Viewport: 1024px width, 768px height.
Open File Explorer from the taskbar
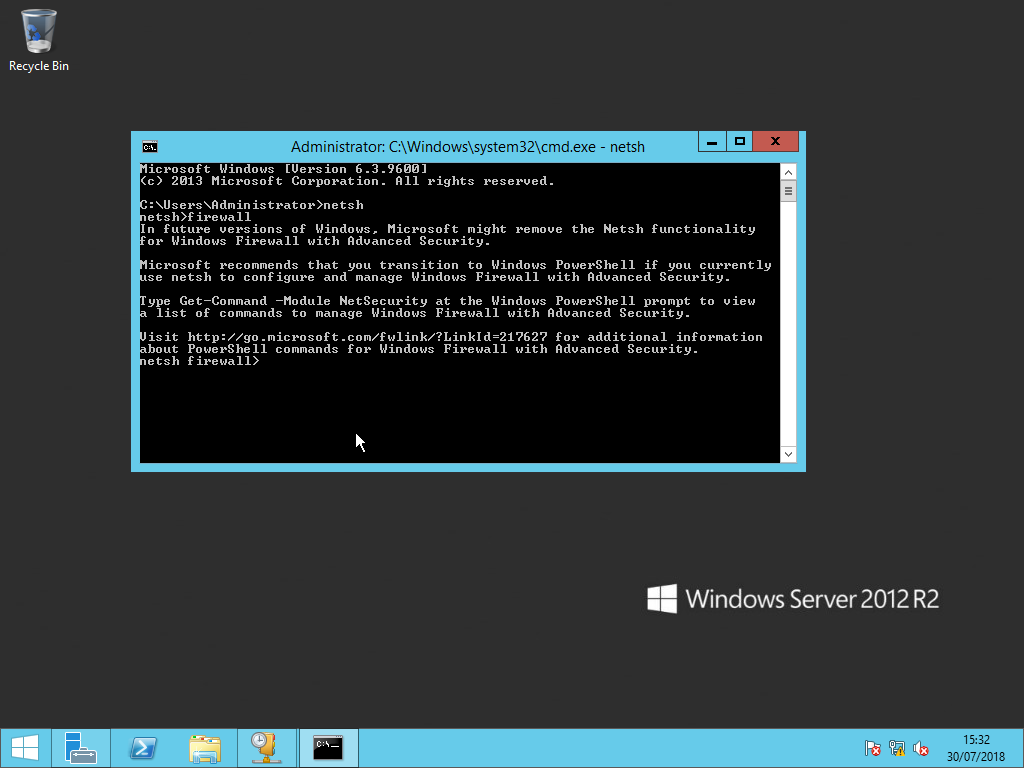tap(205, 748)
